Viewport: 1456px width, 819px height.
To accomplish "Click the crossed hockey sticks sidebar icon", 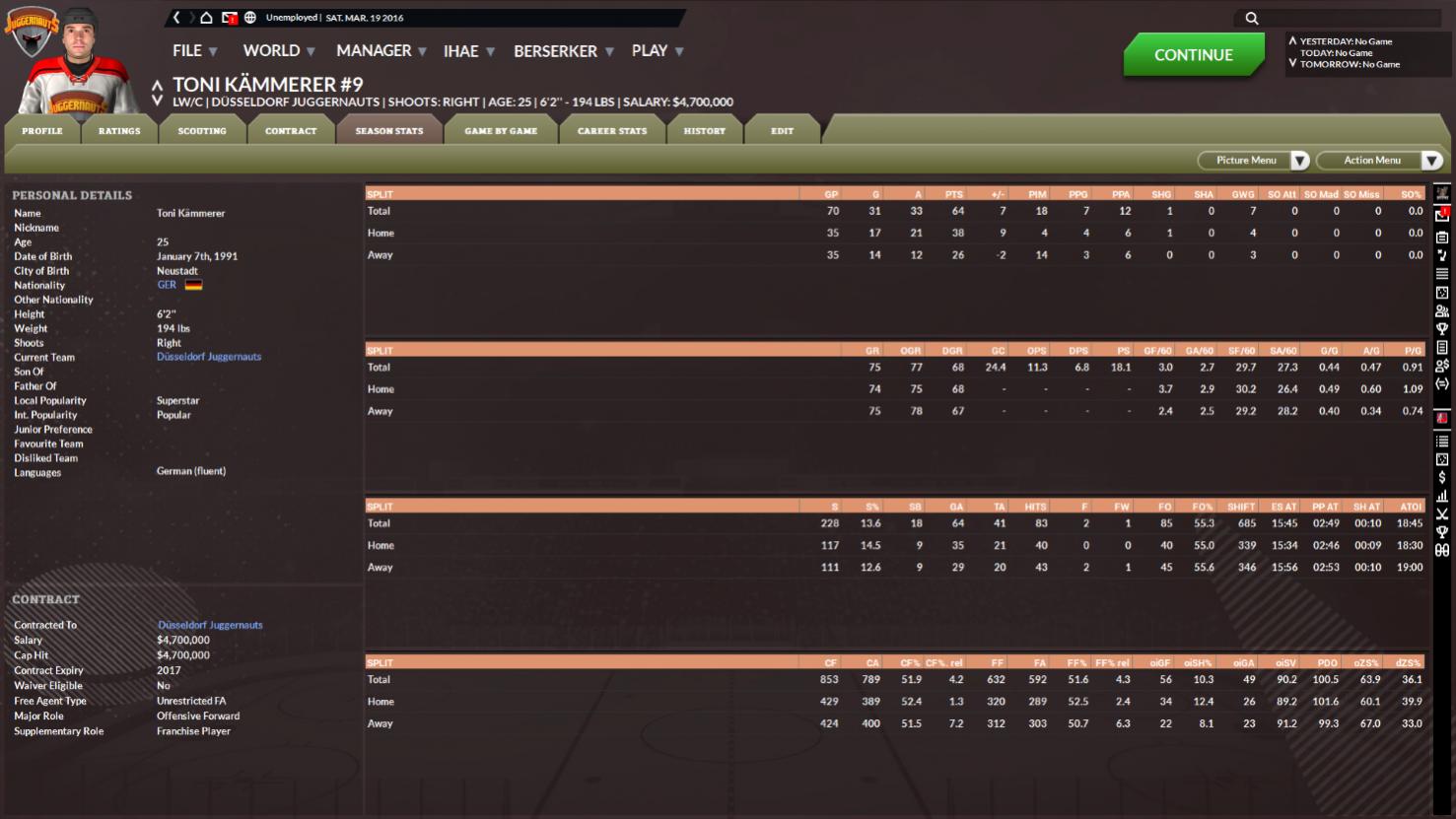I will pos(1442,514).
